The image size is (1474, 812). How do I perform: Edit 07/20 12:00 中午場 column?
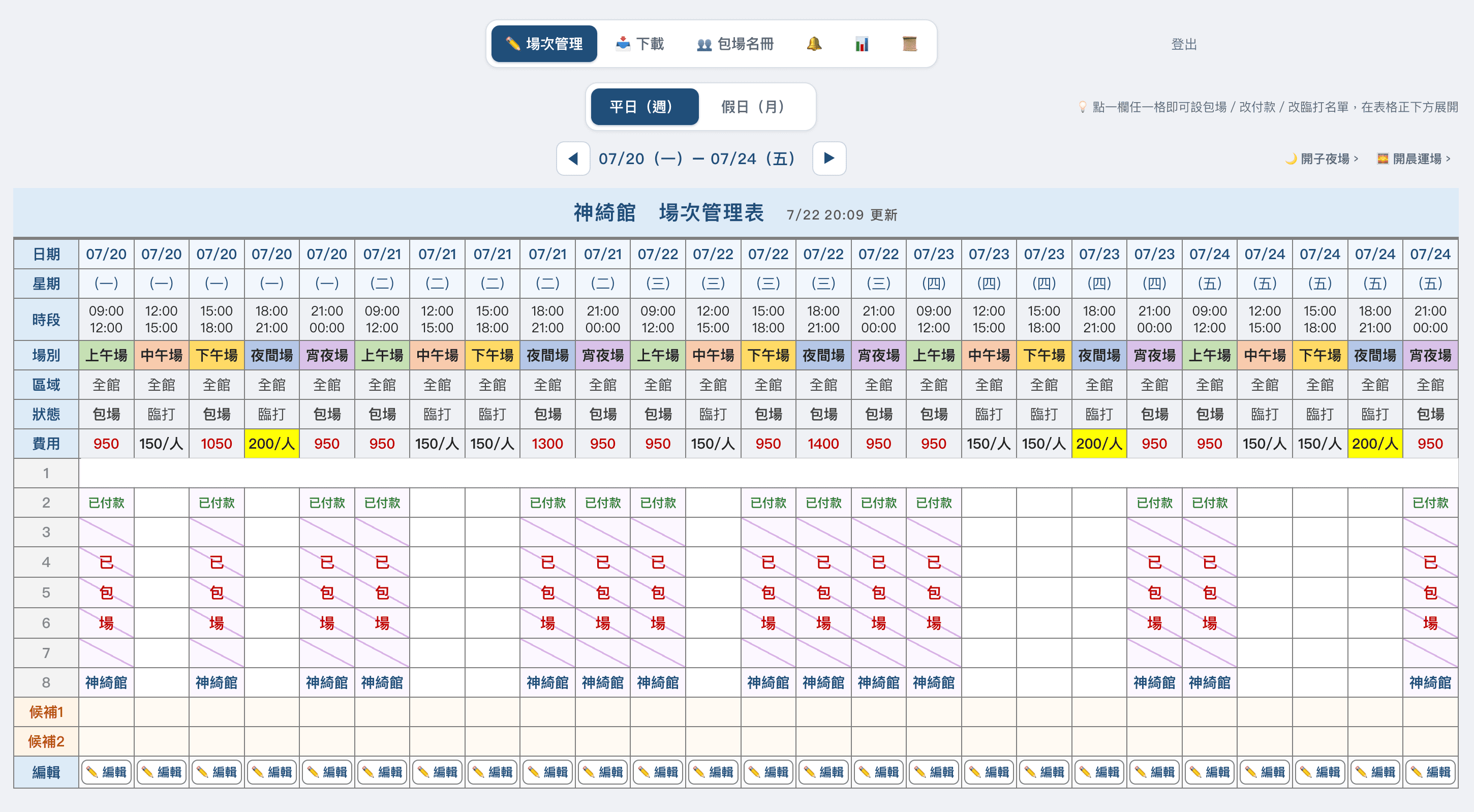click(x=161, y=772)
